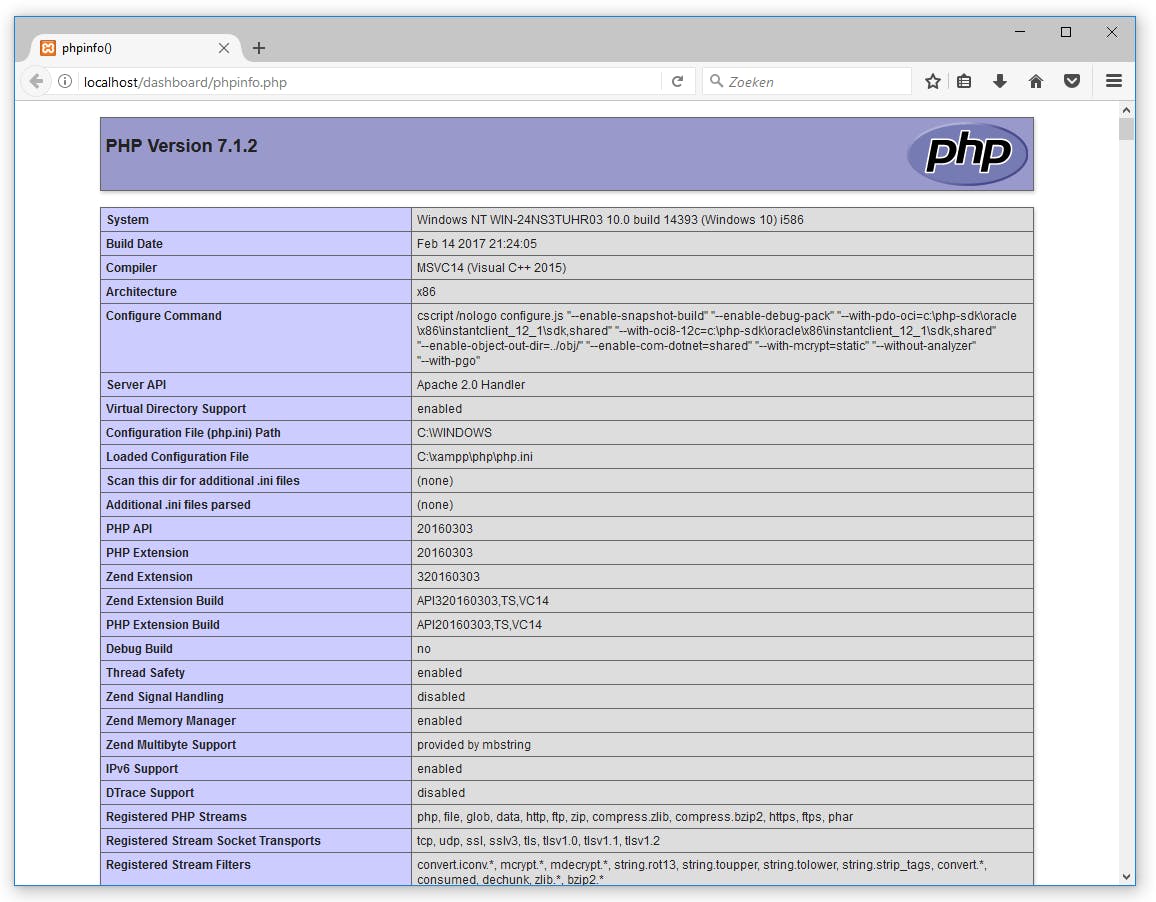Click the Compiler label

[x=131, y=268]
